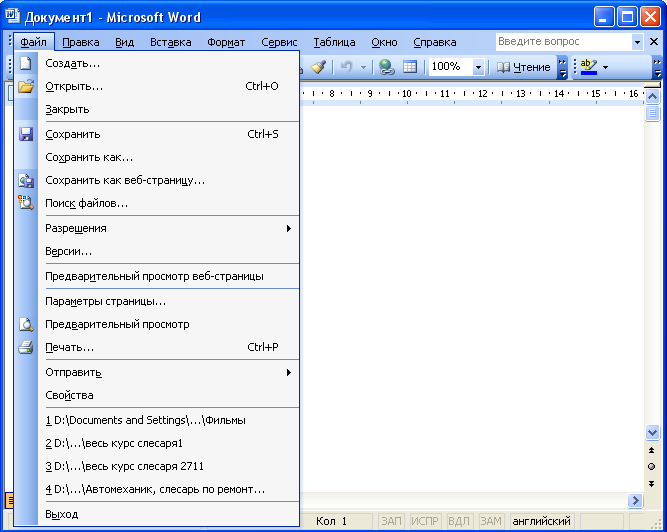Click the previous page double-arrow button

click(x=651, y=450)
